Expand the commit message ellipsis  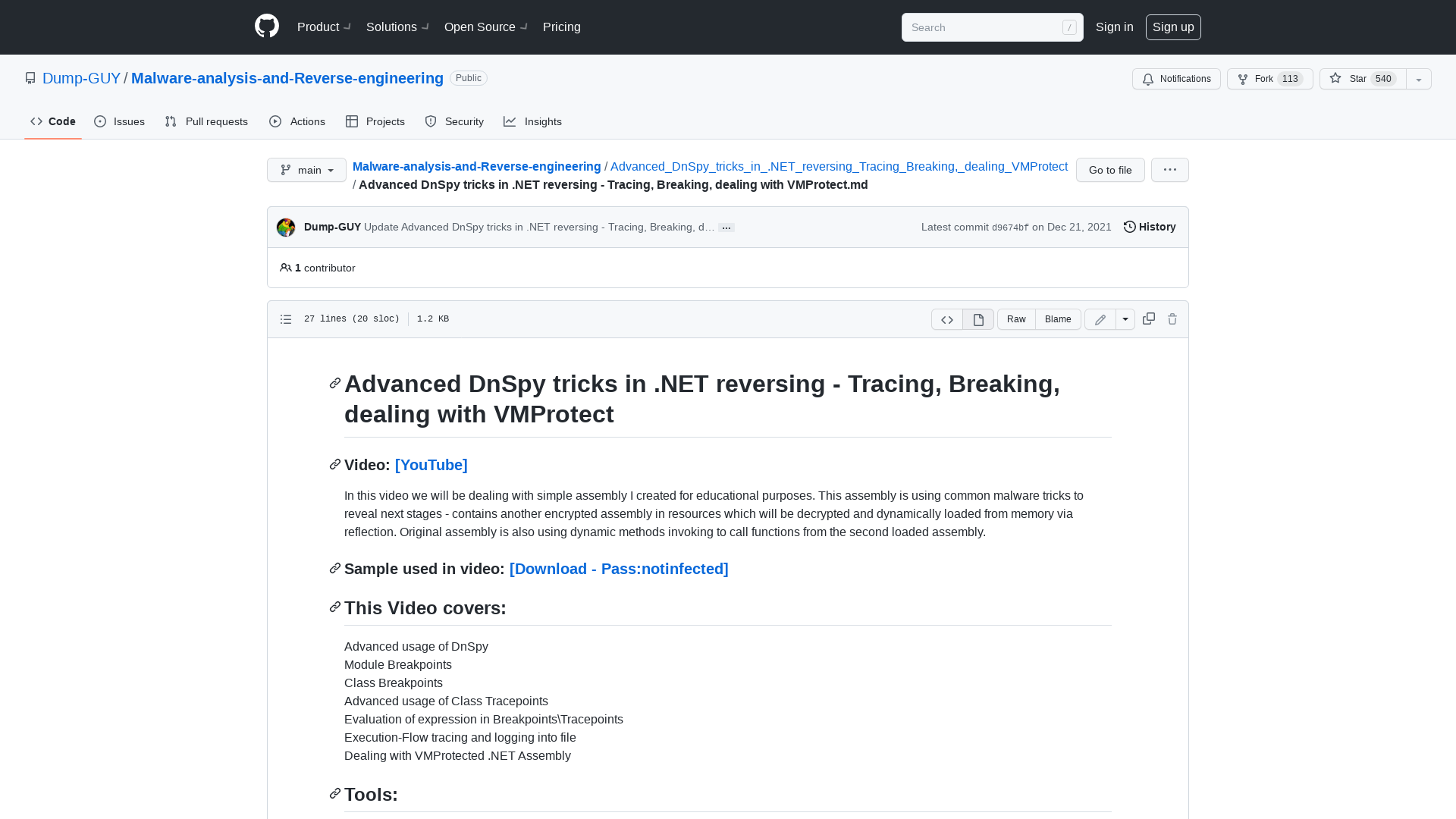pos(726,227)
